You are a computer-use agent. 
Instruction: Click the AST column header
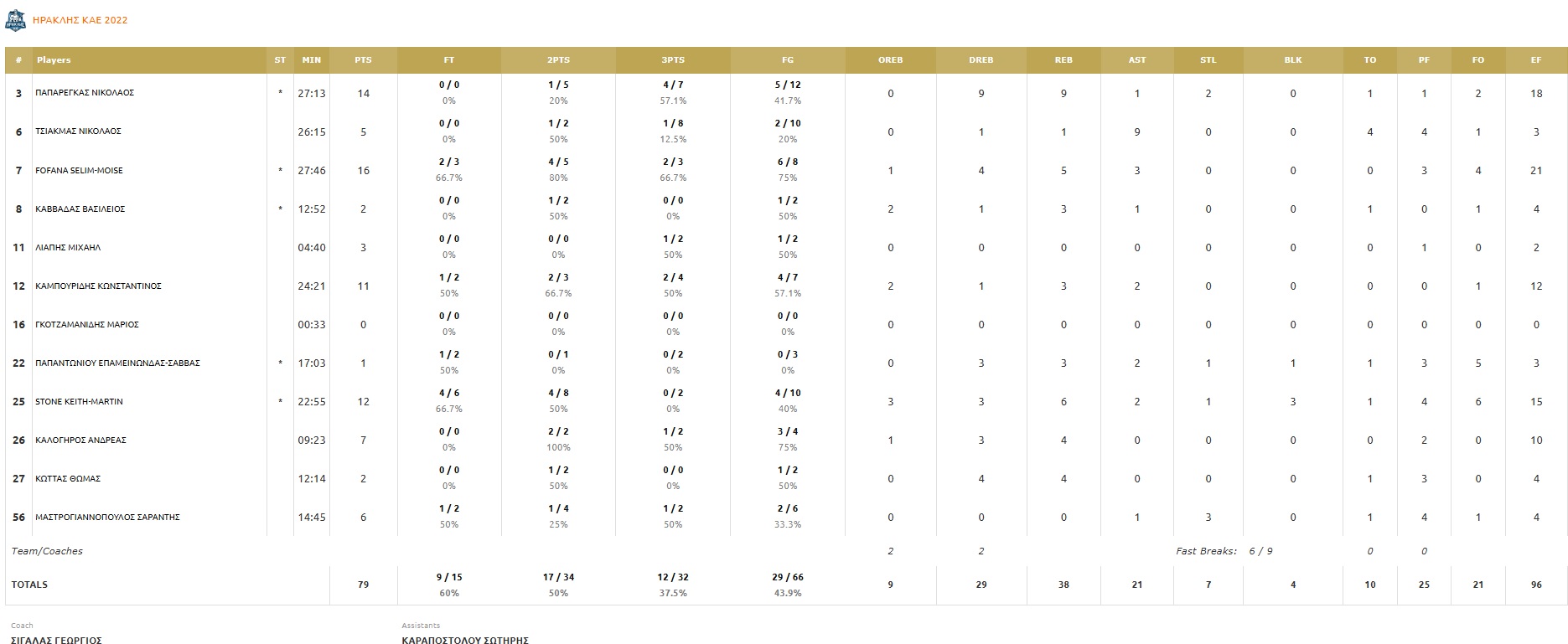[x=1137, y=60]
